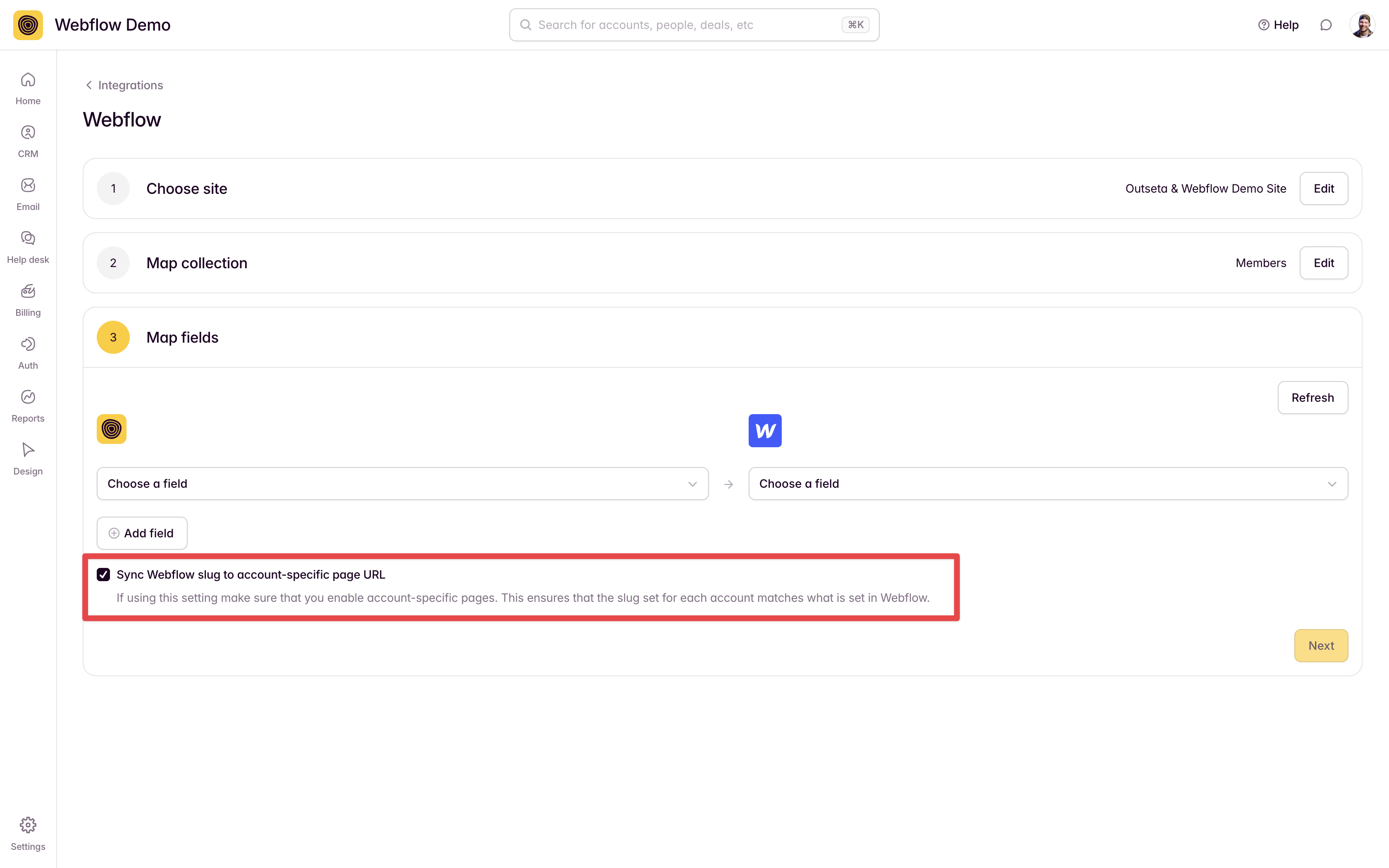Image resolution: width=1389 pixels, height=868 pixels.
Task: Click the Webflow logo above field mapping
Action: click(x=765, y=431)
